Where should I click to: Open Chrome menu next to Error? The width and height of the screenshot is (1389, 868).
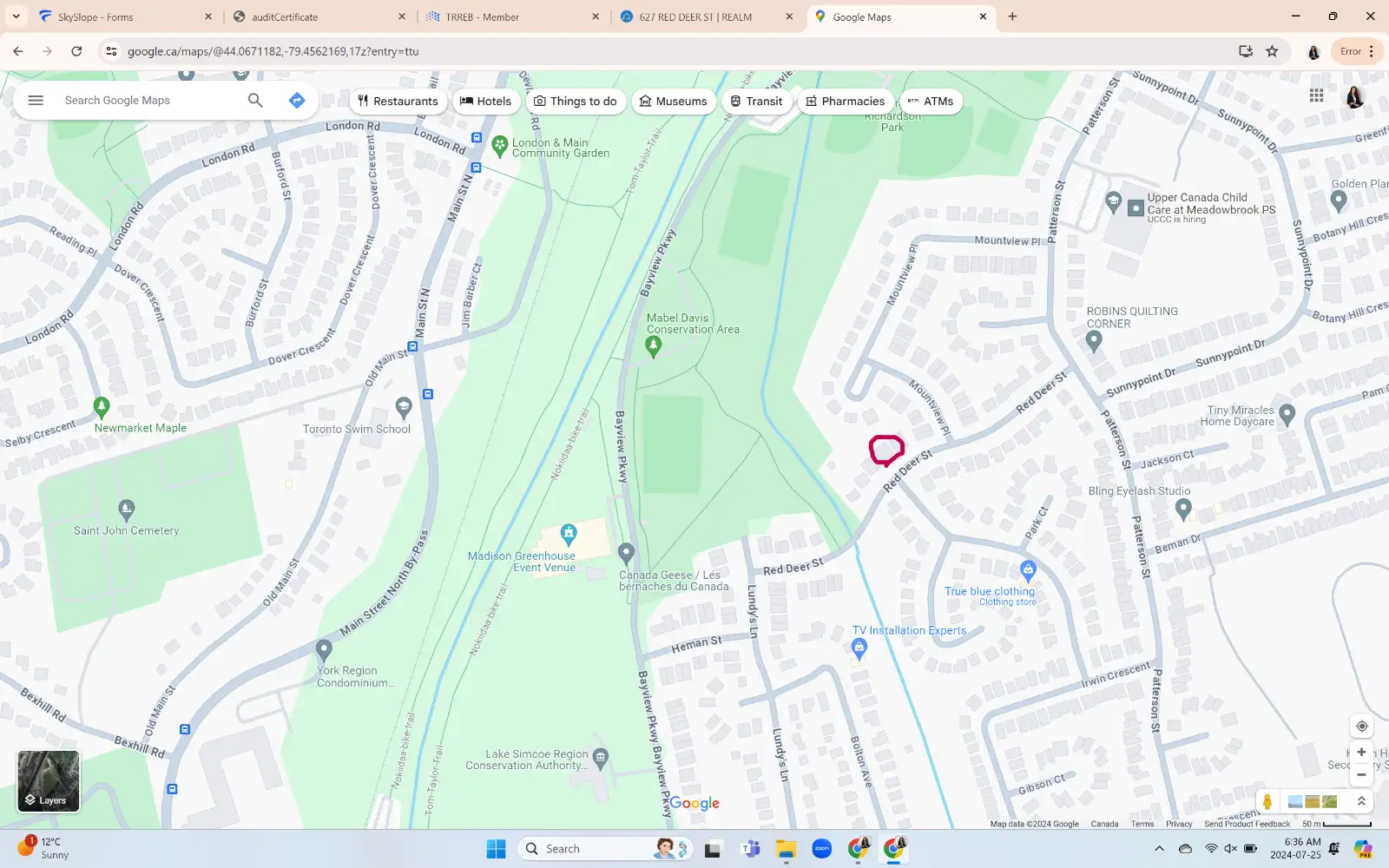tap(1372, 51)
